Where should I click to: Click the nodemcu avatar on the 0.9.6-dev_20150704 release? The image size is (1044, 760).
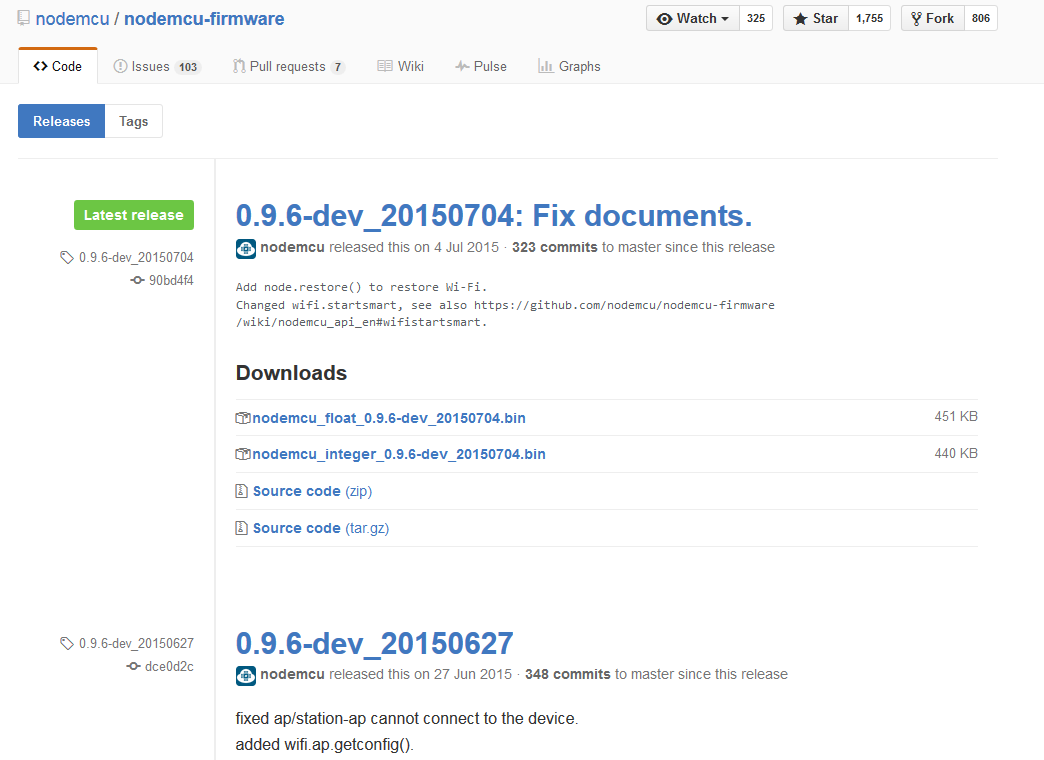[246, 248]
